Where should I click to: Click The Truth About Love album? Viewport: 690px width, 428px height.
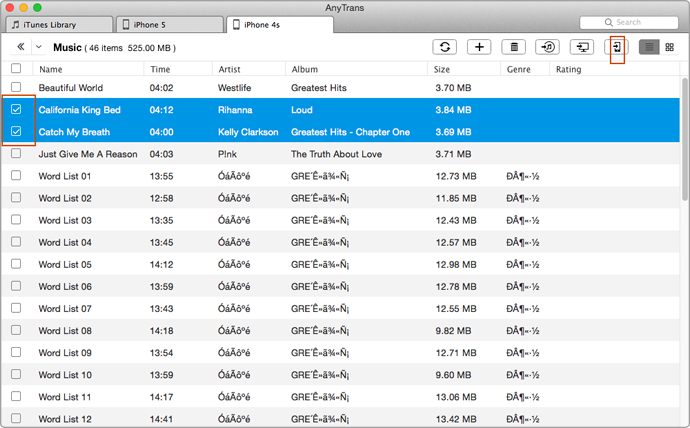(x=336, y=154)
